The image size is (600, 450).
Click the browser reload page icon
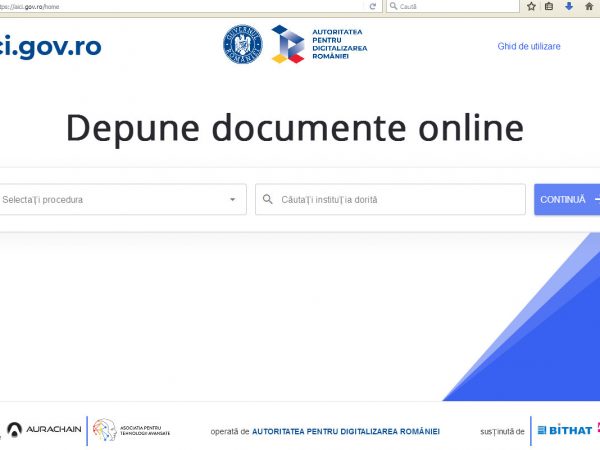point(373,6)
